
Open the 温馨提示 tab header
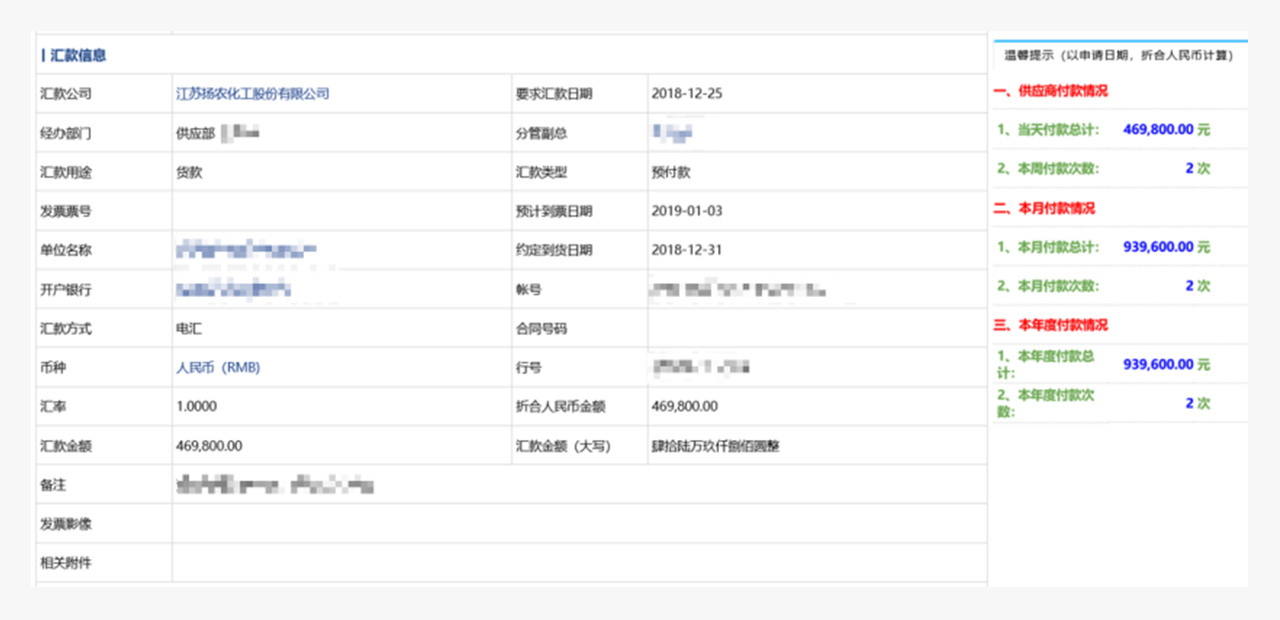(1118, 56)
